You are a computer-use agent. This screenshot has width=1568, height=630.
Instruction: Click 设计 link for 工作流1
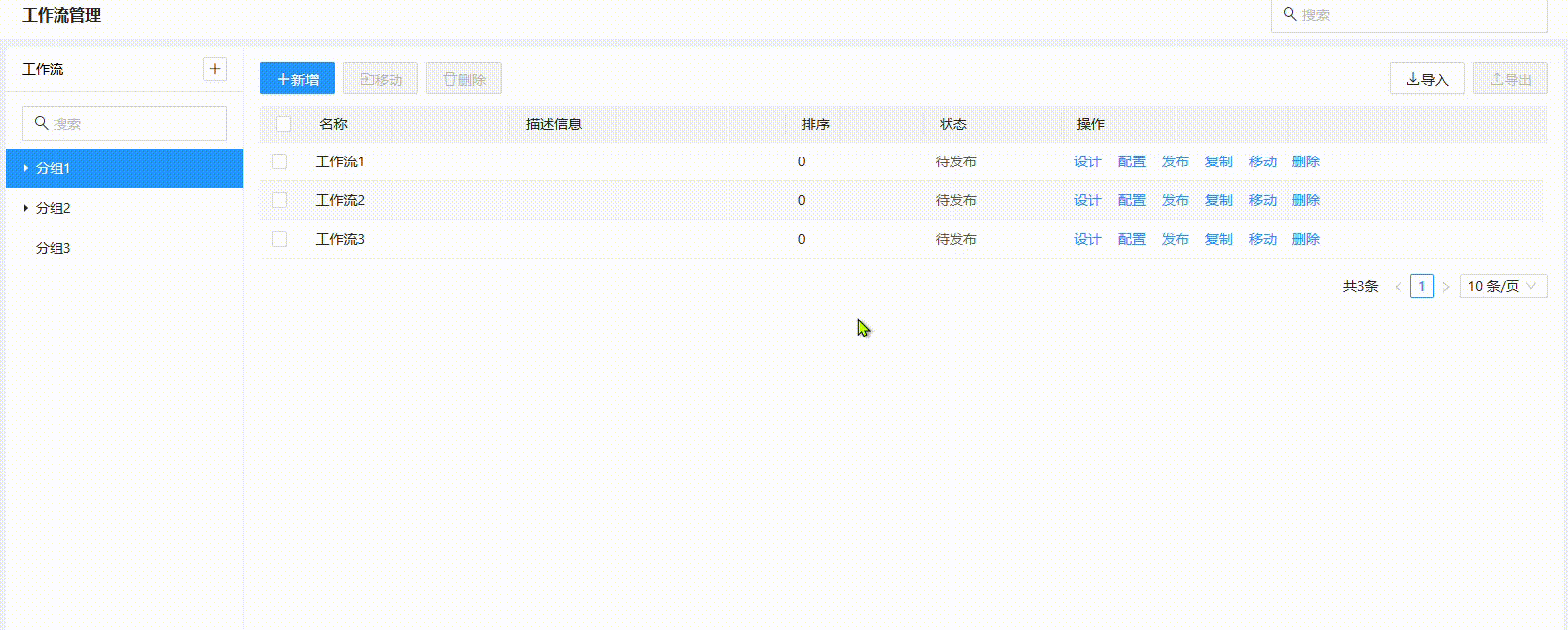coord(1087,161)
